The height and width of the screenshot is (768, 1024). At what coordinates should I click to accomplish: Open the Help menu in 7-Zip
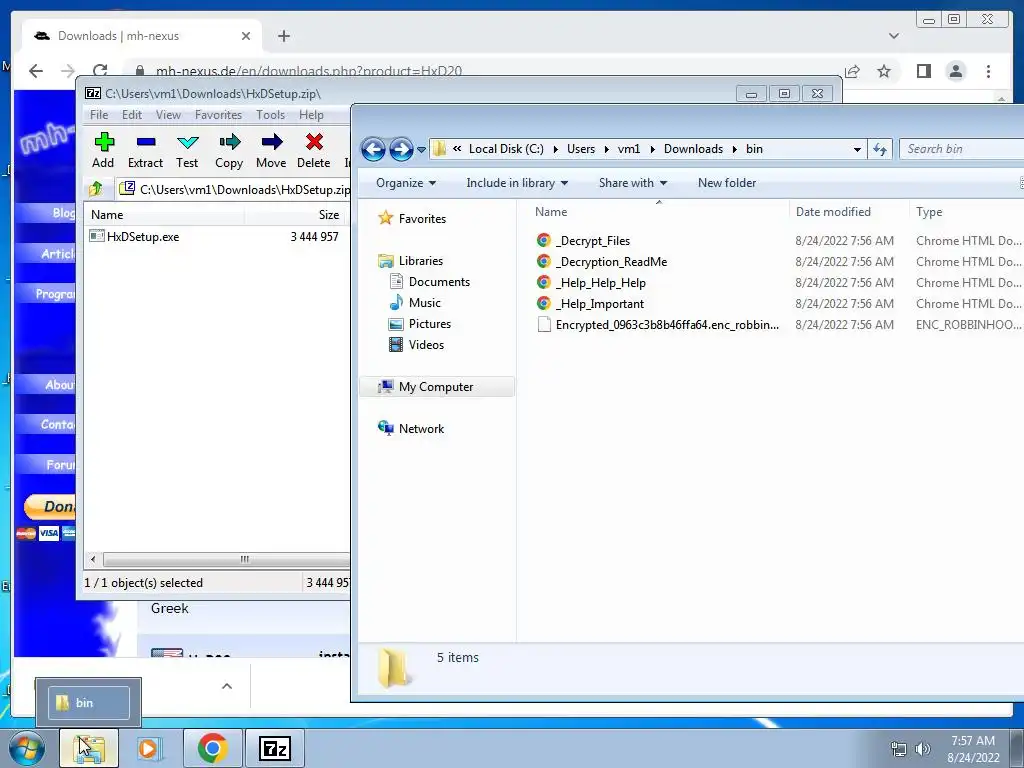click(x=311, y=115)
